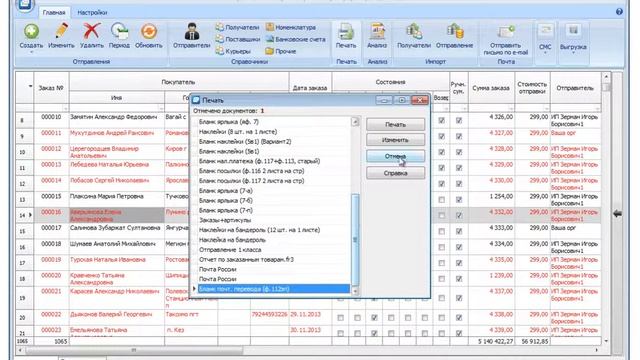Click scroll-down arrow in print dialog list
This screenshot has width=640, height=360.
tap(355, 291)
